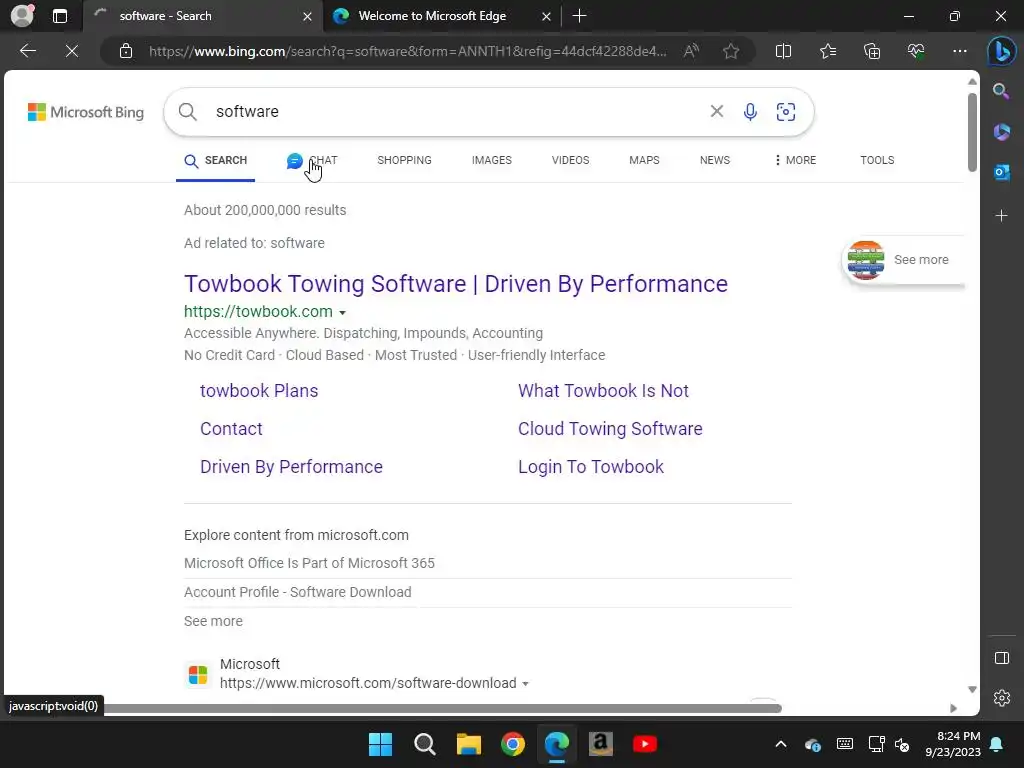Click the Microsoft Bing logo

click(86, 112)
